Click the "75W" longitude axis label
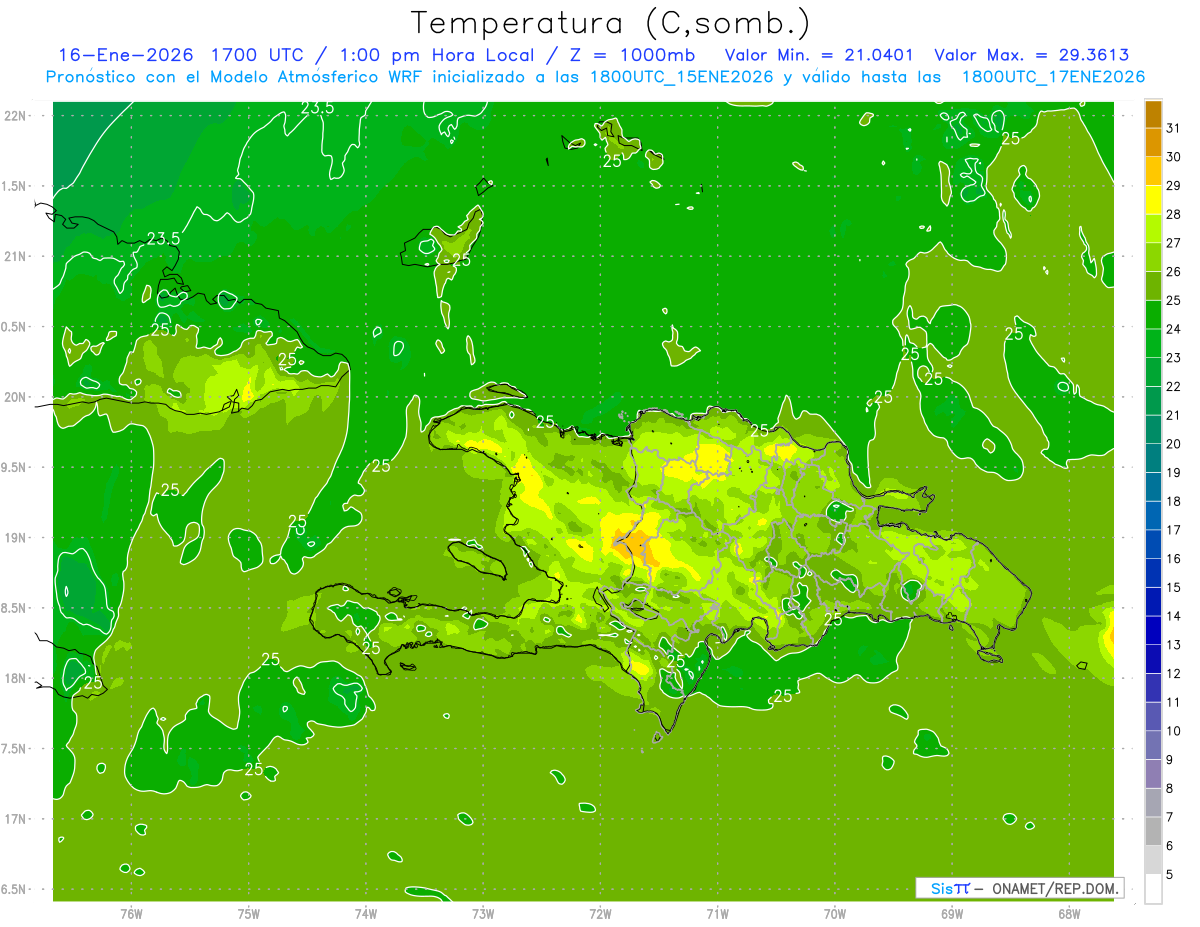1200x927 pixels. coord(248,914)
